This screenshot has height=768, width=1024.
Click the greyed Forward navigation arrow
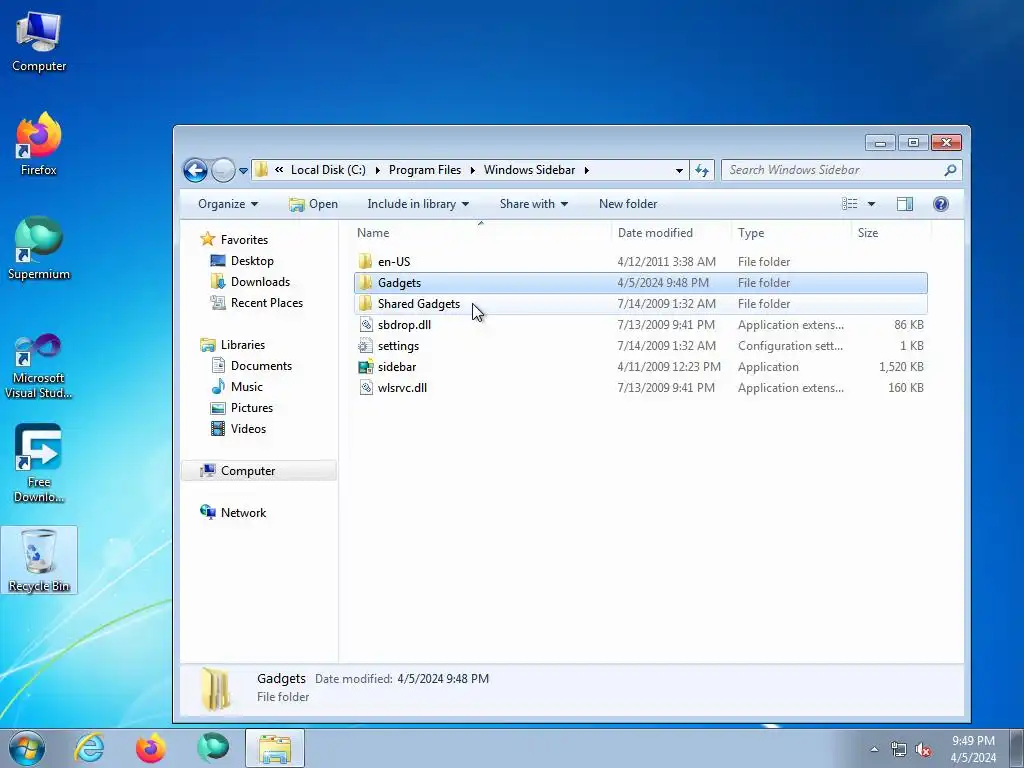223,170
